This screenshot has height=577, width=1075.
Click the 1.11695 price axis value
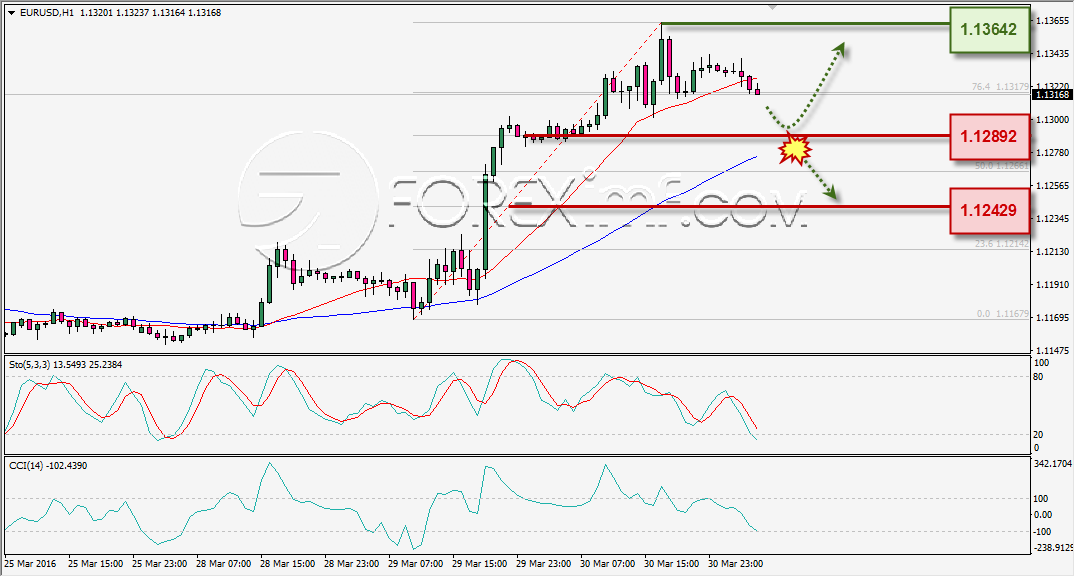pyautogui.click(x=1053, y=317)
